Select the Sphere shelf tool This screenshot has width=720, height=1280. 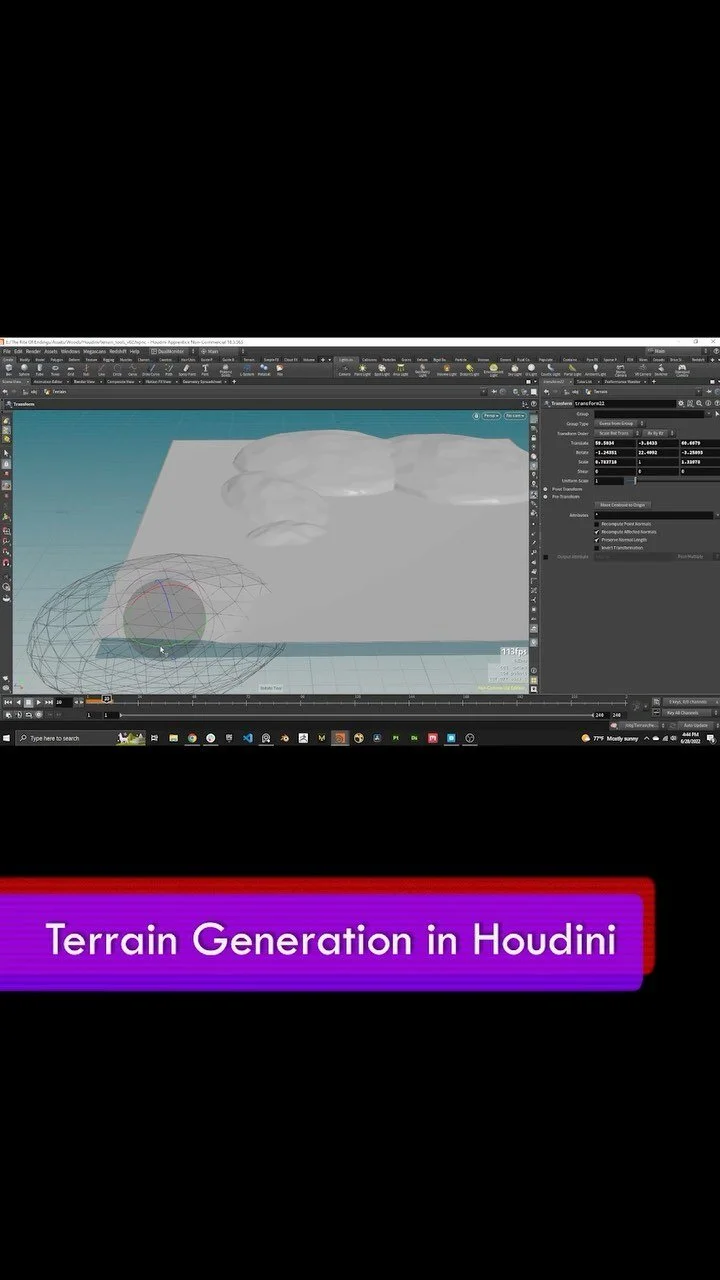[x=24, y=370]
